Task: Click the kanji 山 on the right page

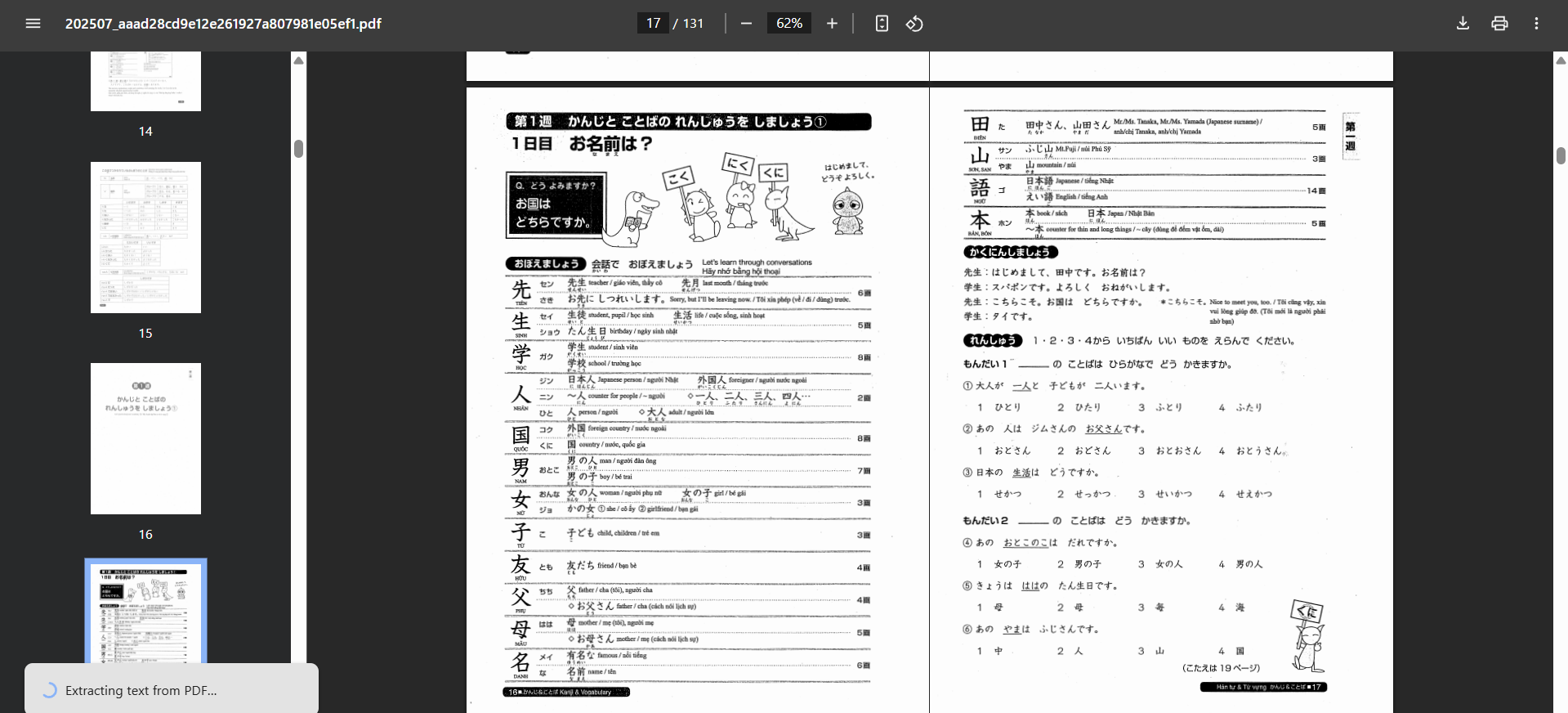Action: [980, 156]
